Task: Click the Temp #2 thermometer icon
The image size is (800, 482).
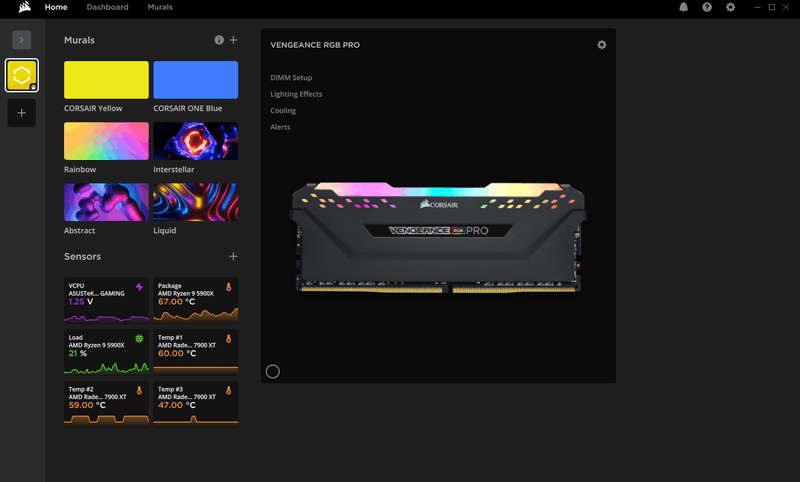Action: click(x=139, y=390)
